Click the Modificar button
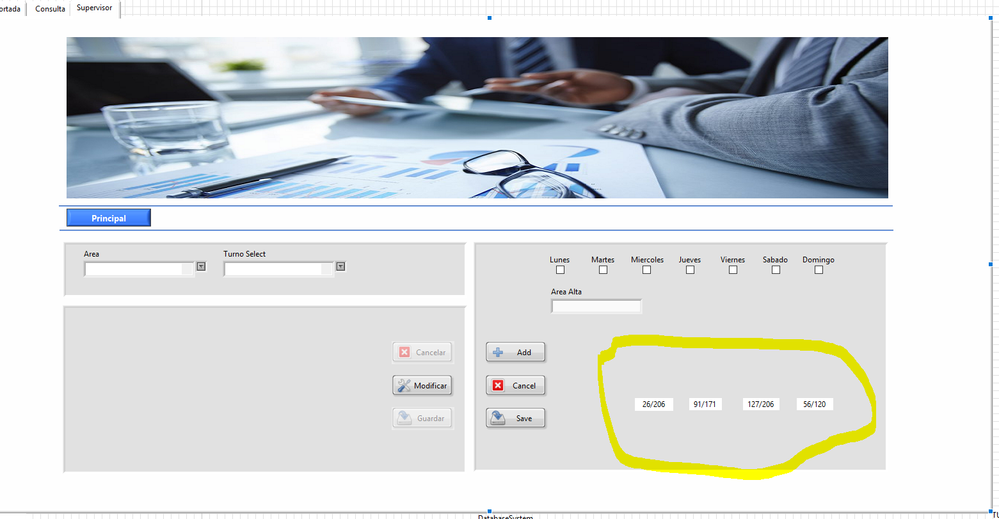 pyautogui.click(x=422, y=385)
